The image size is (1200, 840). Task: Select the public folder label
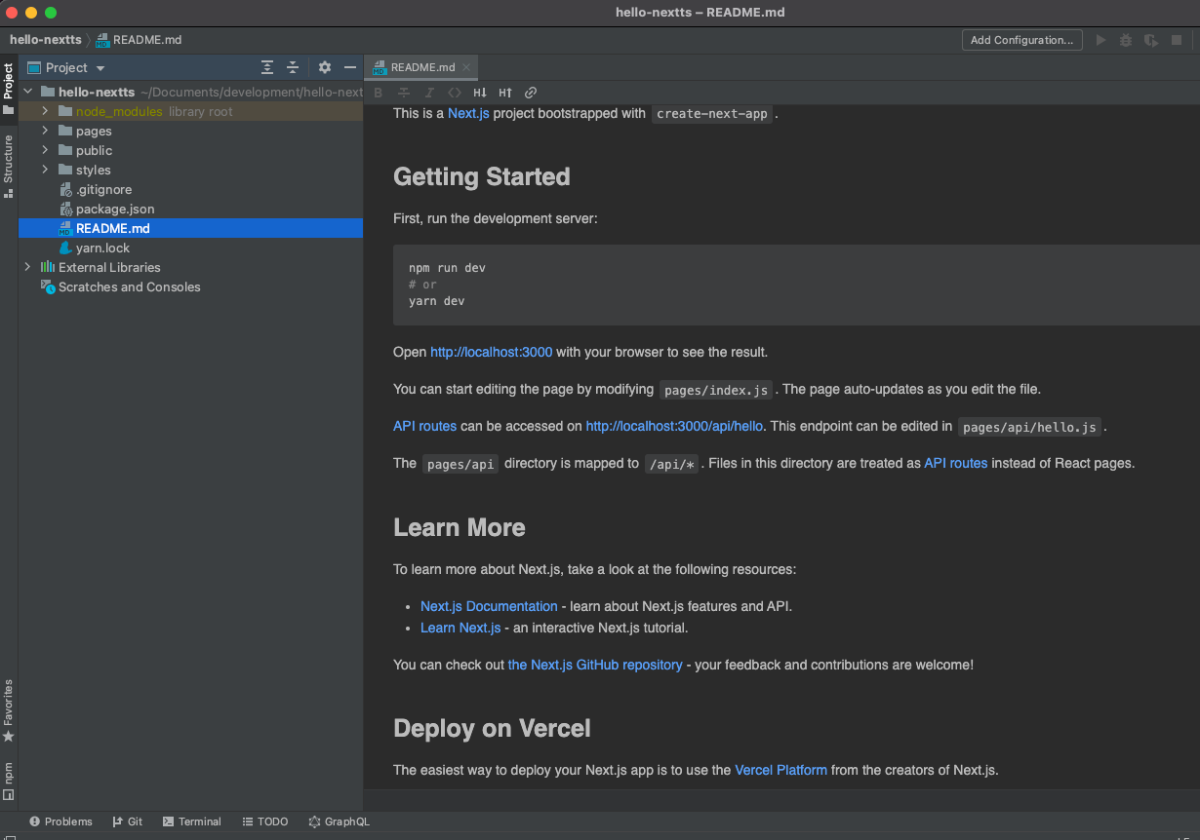94,151
